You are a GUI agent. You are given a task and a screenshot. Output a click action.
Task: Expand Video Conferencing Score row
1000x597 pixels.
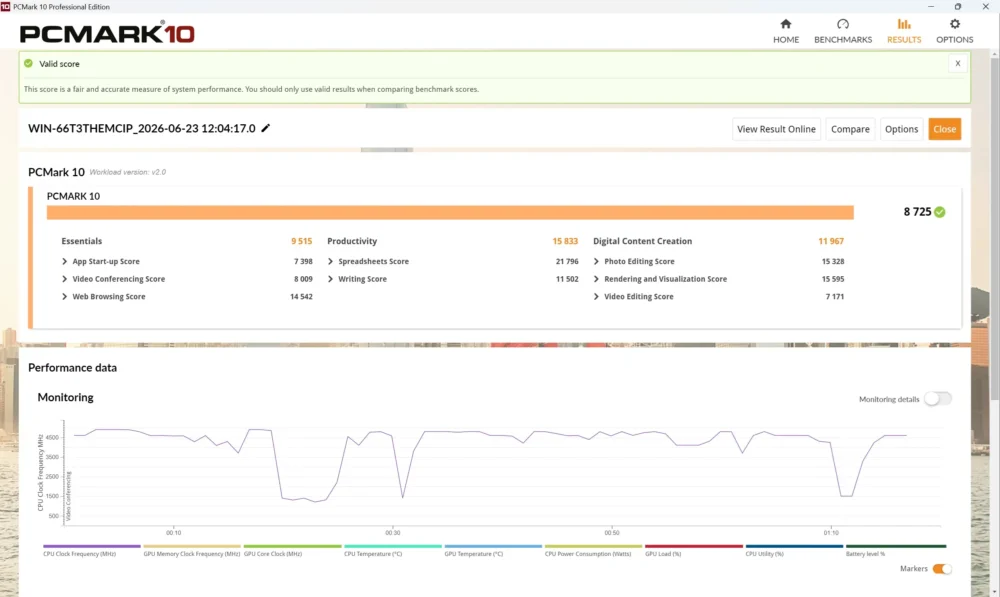[64, 279]
